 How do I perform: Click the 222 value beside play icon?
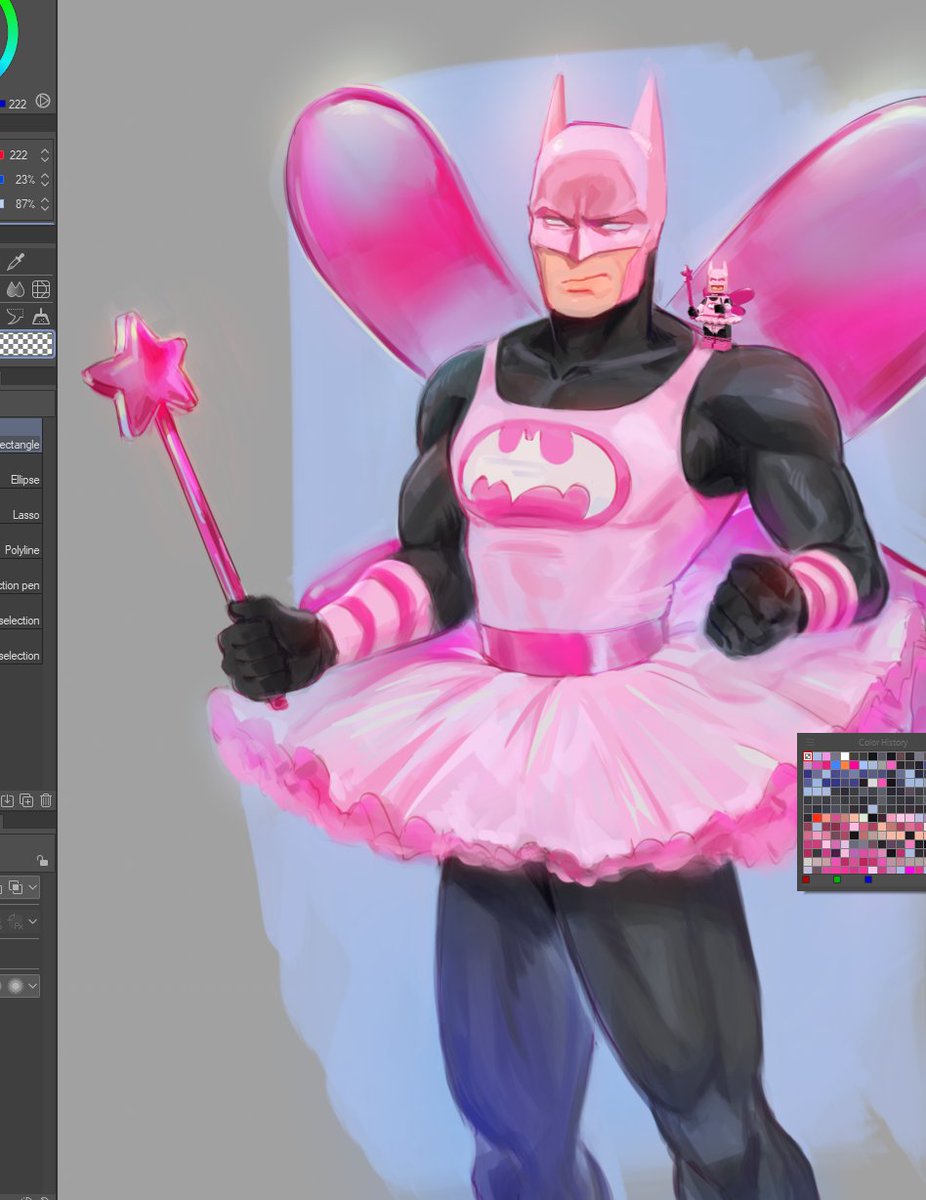pyautogui.click(x=18, y=103)
